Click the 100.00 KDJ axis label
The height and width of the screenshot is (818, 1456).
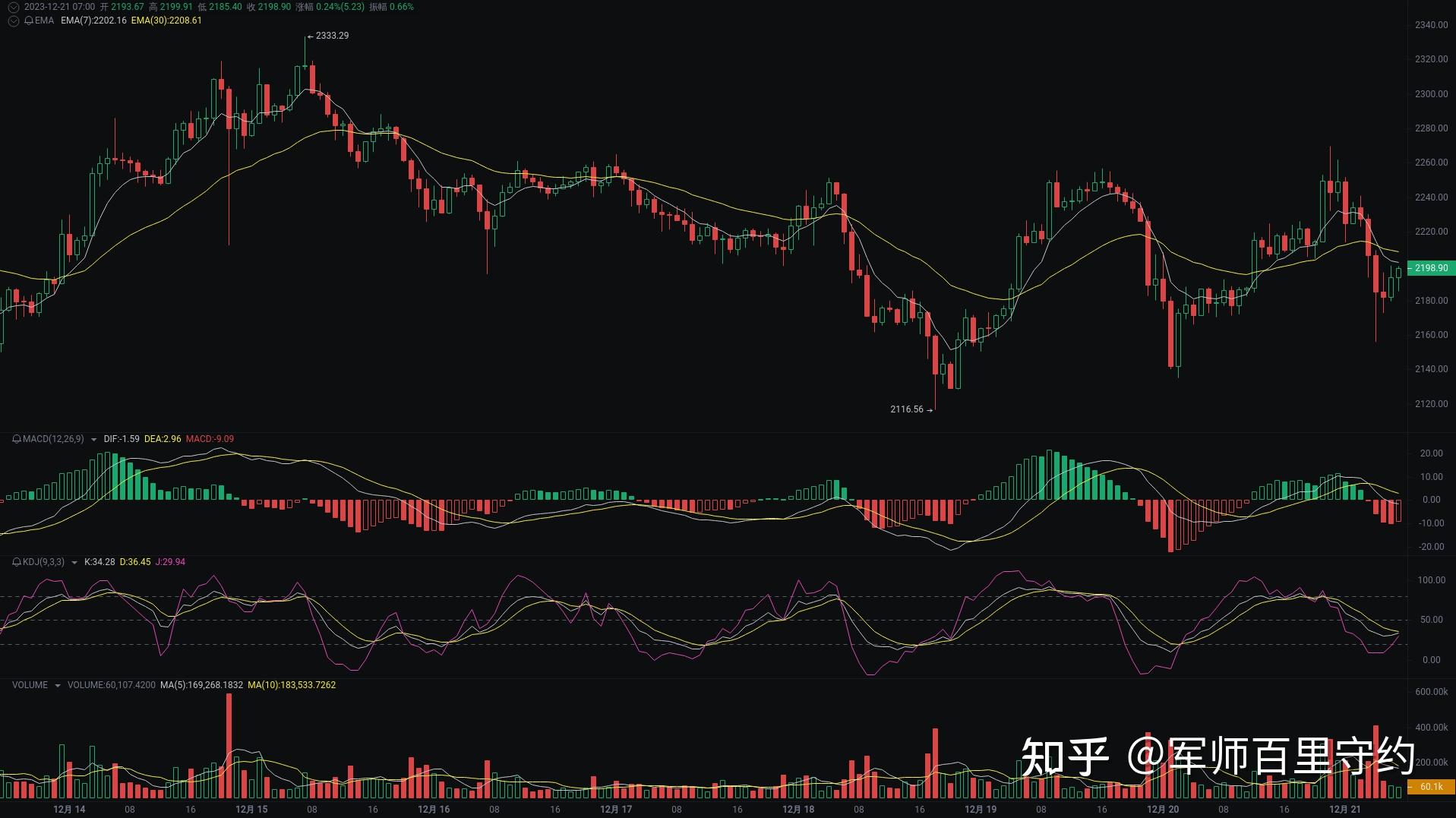pos(1431,580)
